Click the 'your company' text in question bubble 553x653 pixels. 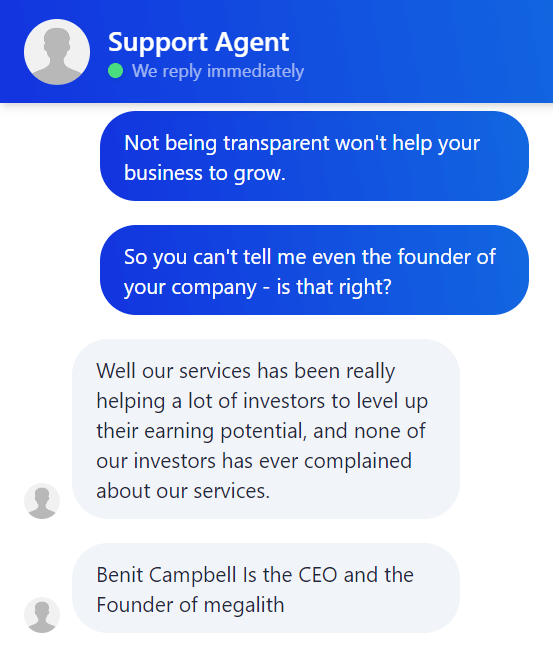coord(190,287)
